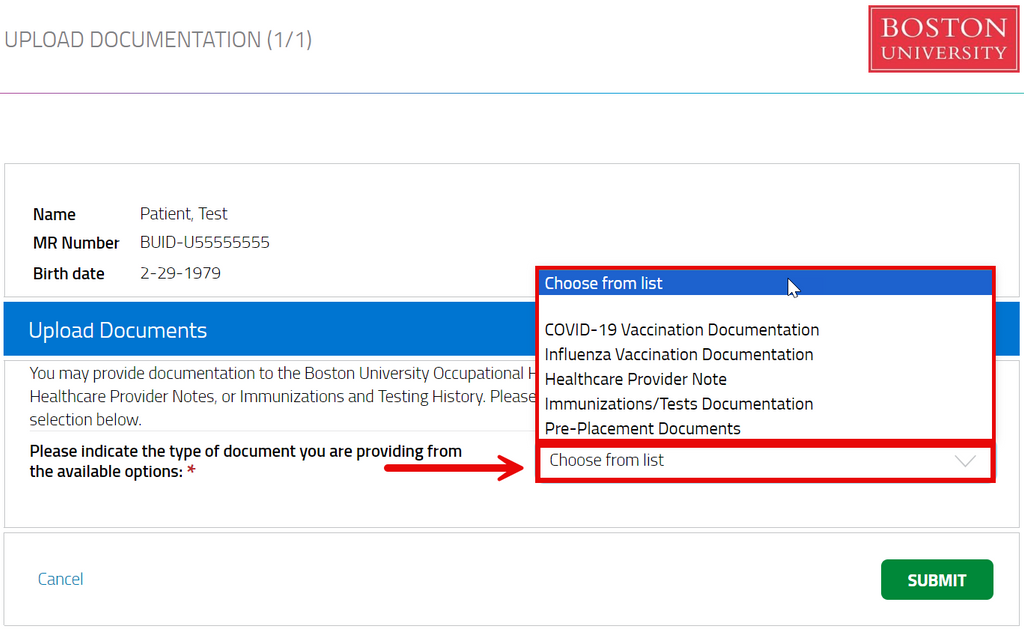Click the 'Please indicate the type of document' label
Viewport: 1024px width, 629px height.
click(246, 461)
